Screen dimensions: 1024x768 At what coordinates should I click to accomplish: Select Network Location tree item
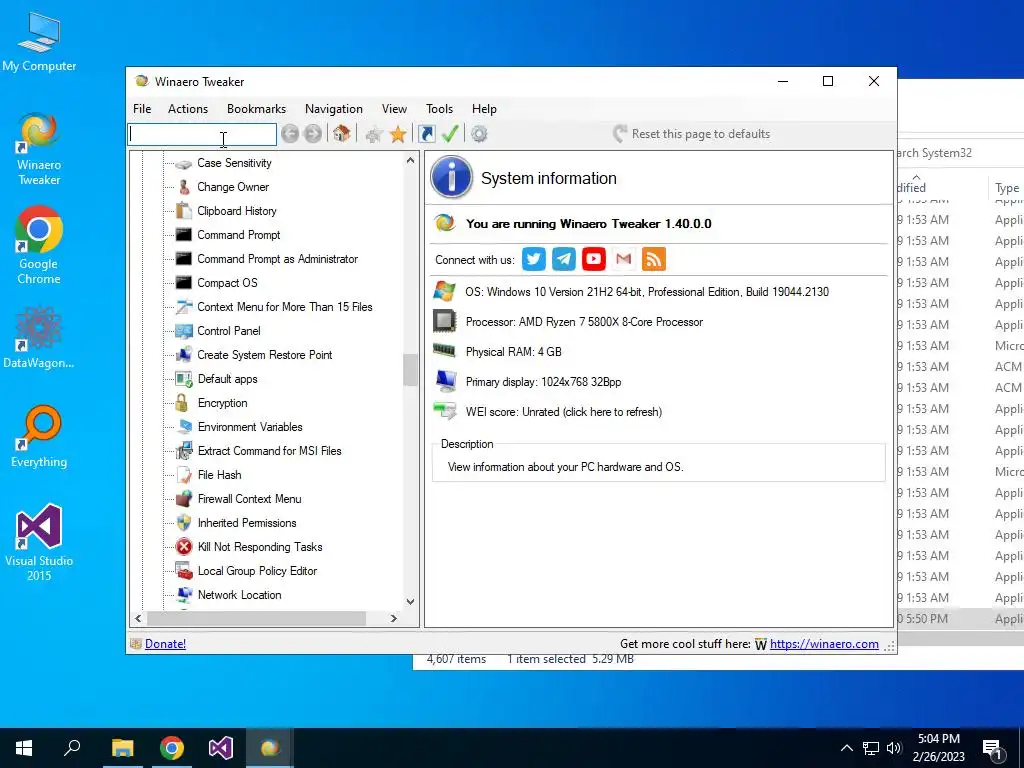[240, 595]
